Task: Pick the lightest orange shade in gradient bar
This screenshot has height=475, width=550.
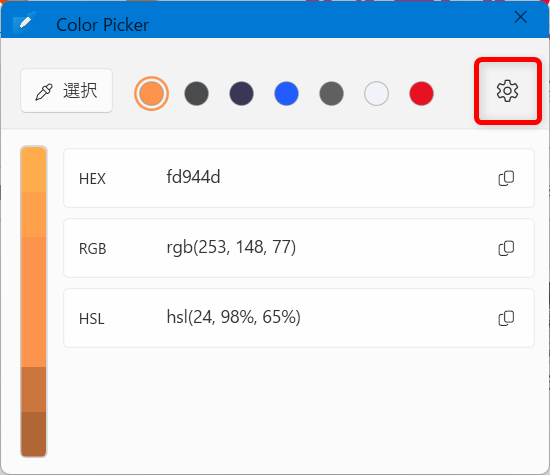Action: (x=34, y=169)
